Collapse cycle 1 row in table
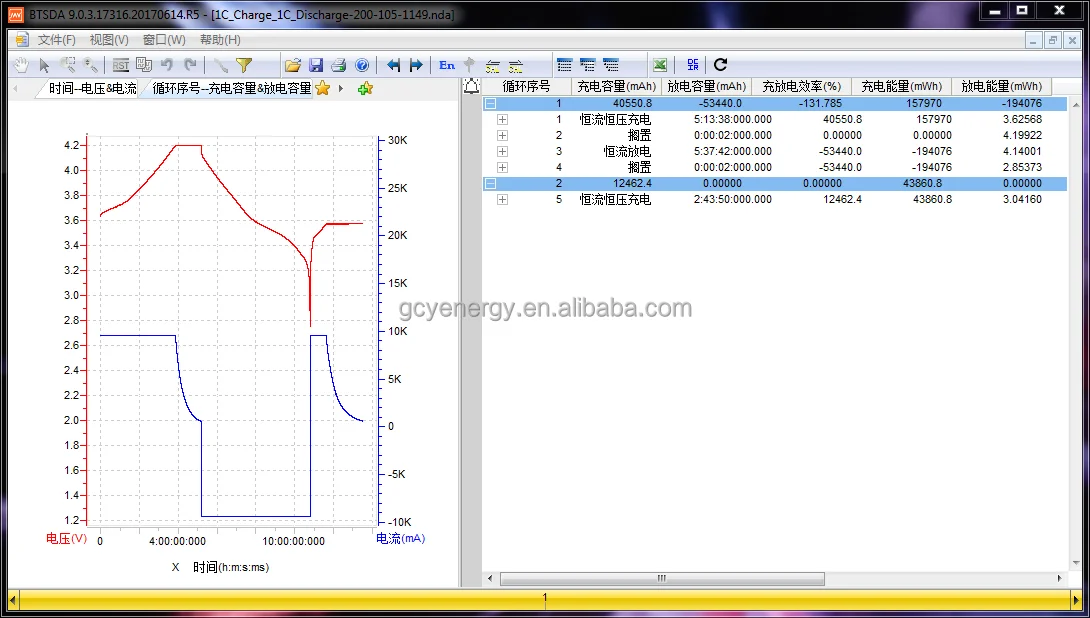This screenshot has width=1090, height=618. tap(490, 103)
